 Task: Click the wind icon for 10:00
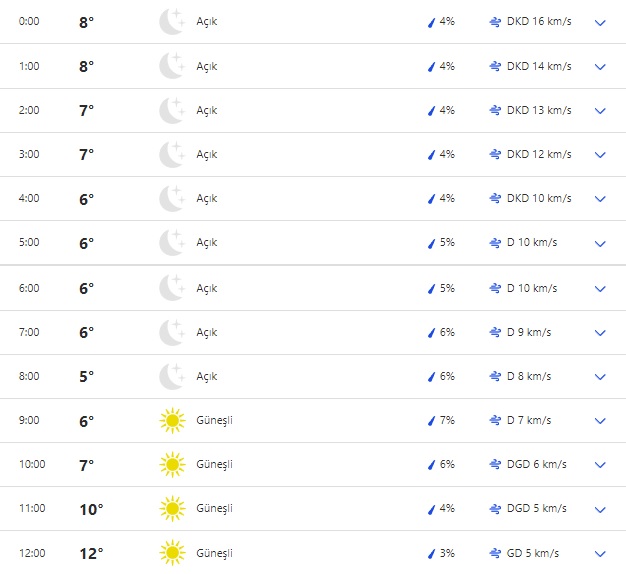[494, 465]
